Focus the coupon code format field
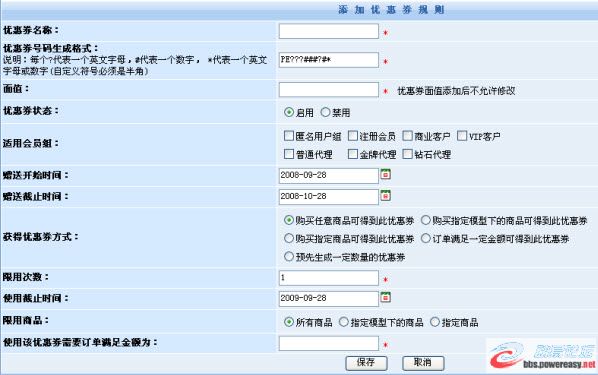The height and width of the screenshot is (375, 598). [329, 60]
